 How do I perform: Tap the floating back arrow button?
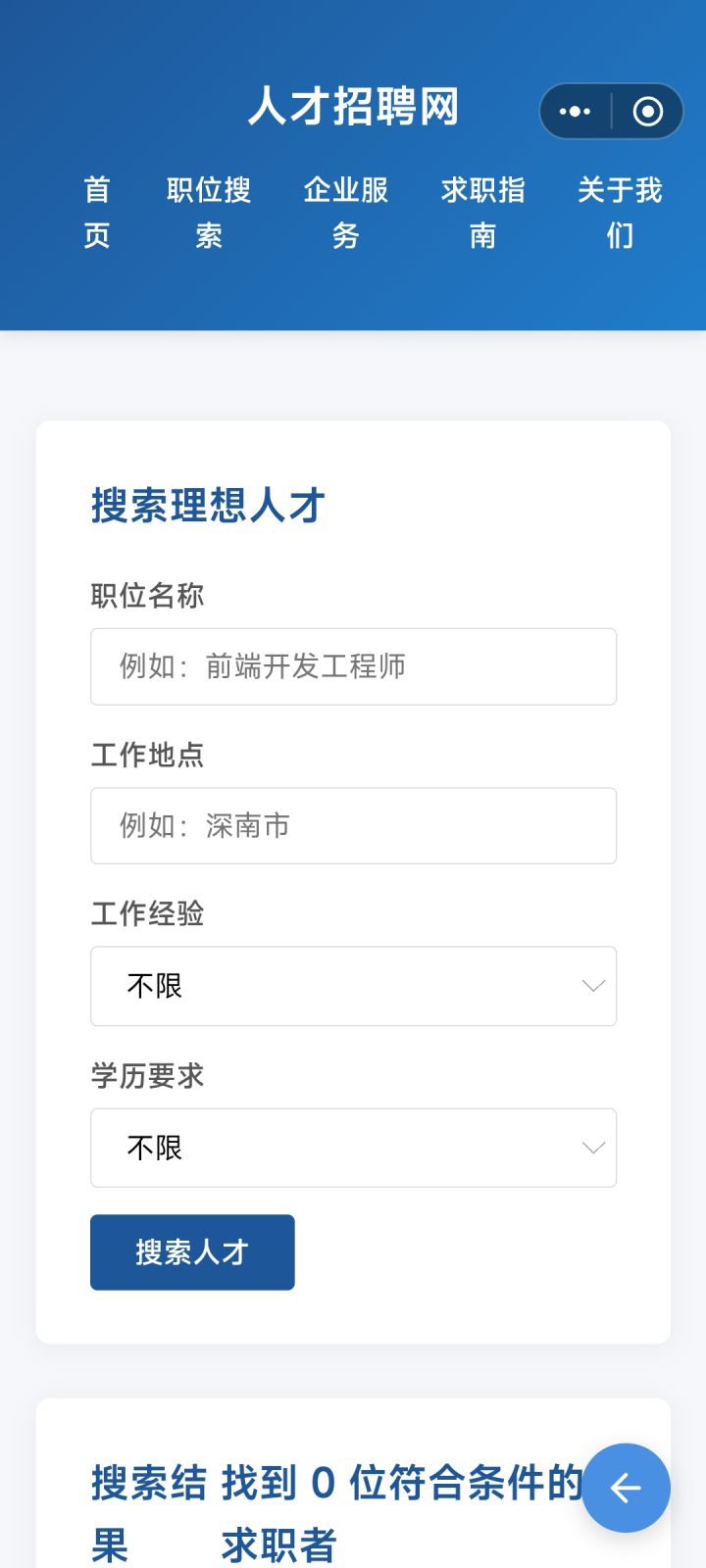pos(626,1488)
